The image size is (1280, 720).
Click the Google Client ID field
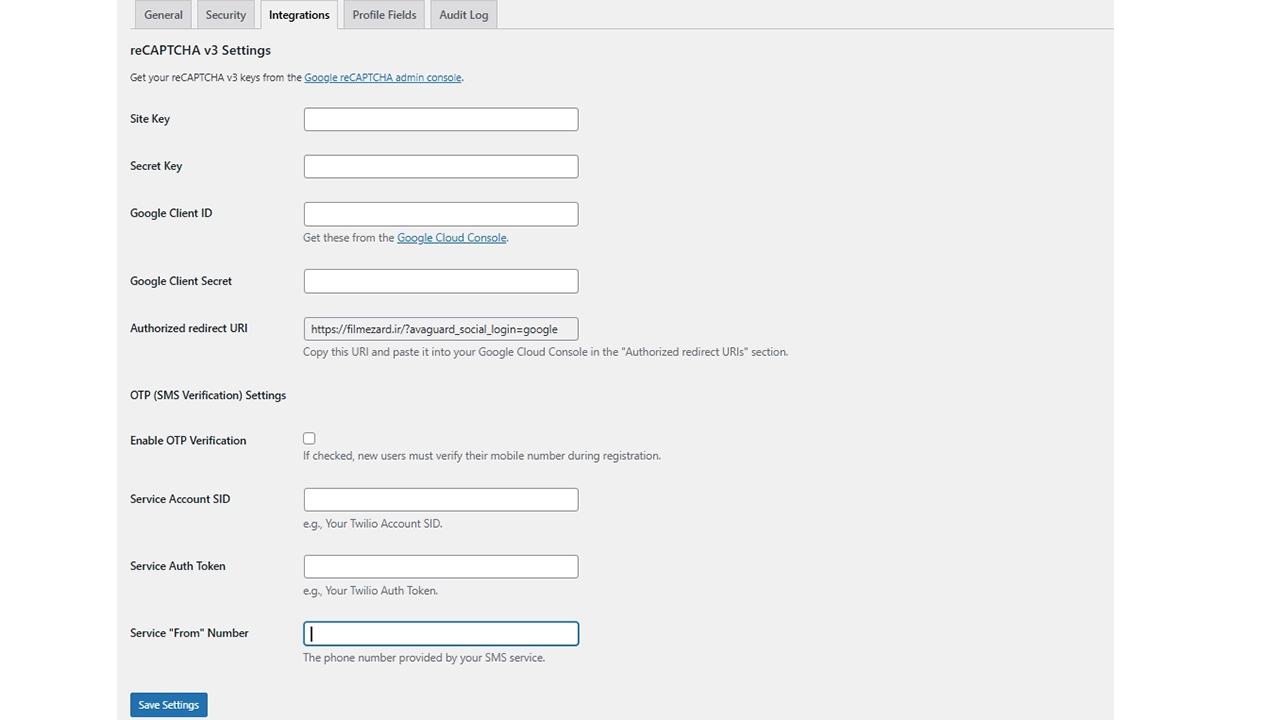point(441,214)
